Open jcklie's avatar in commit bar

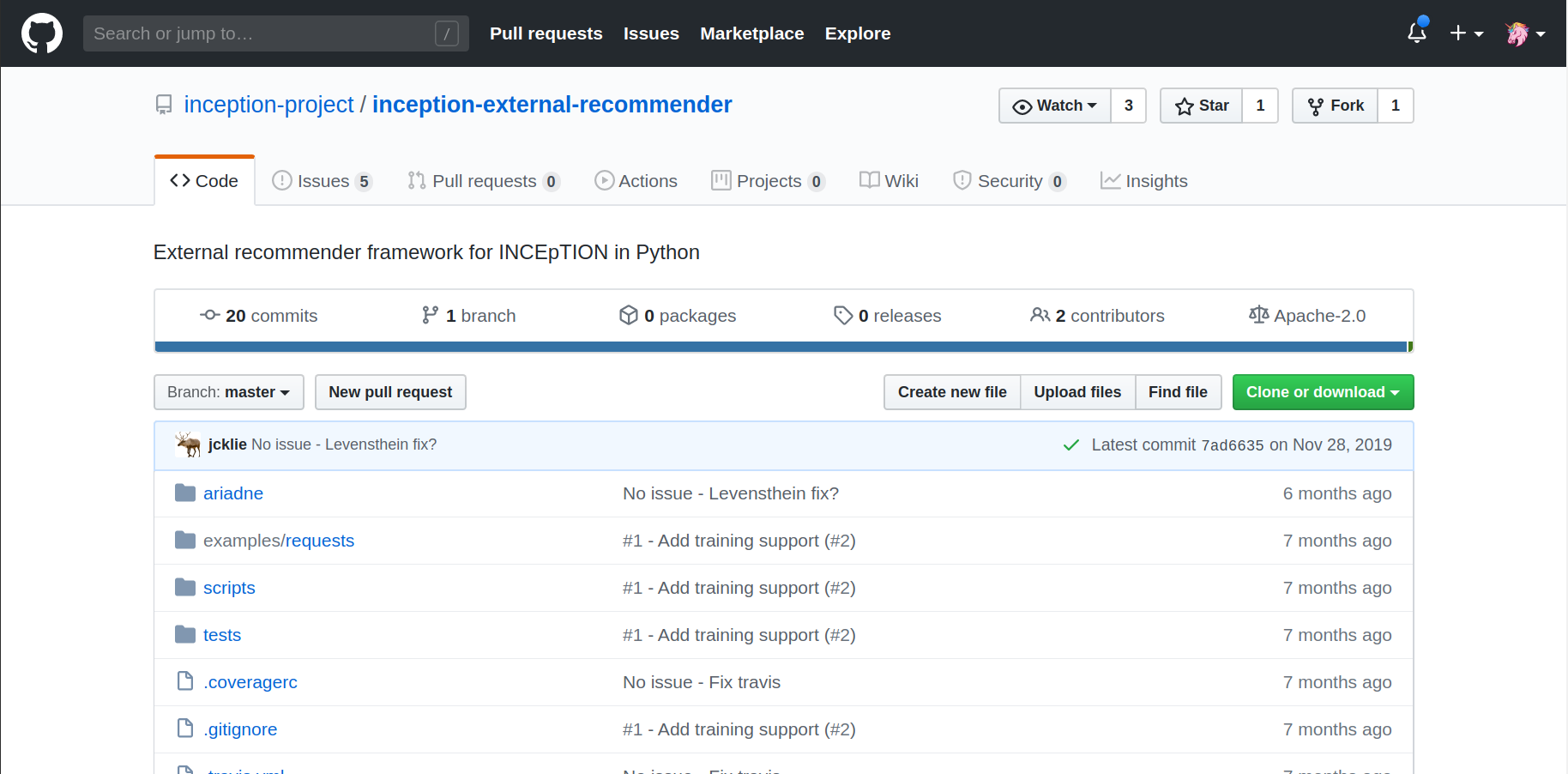point(188,444)
